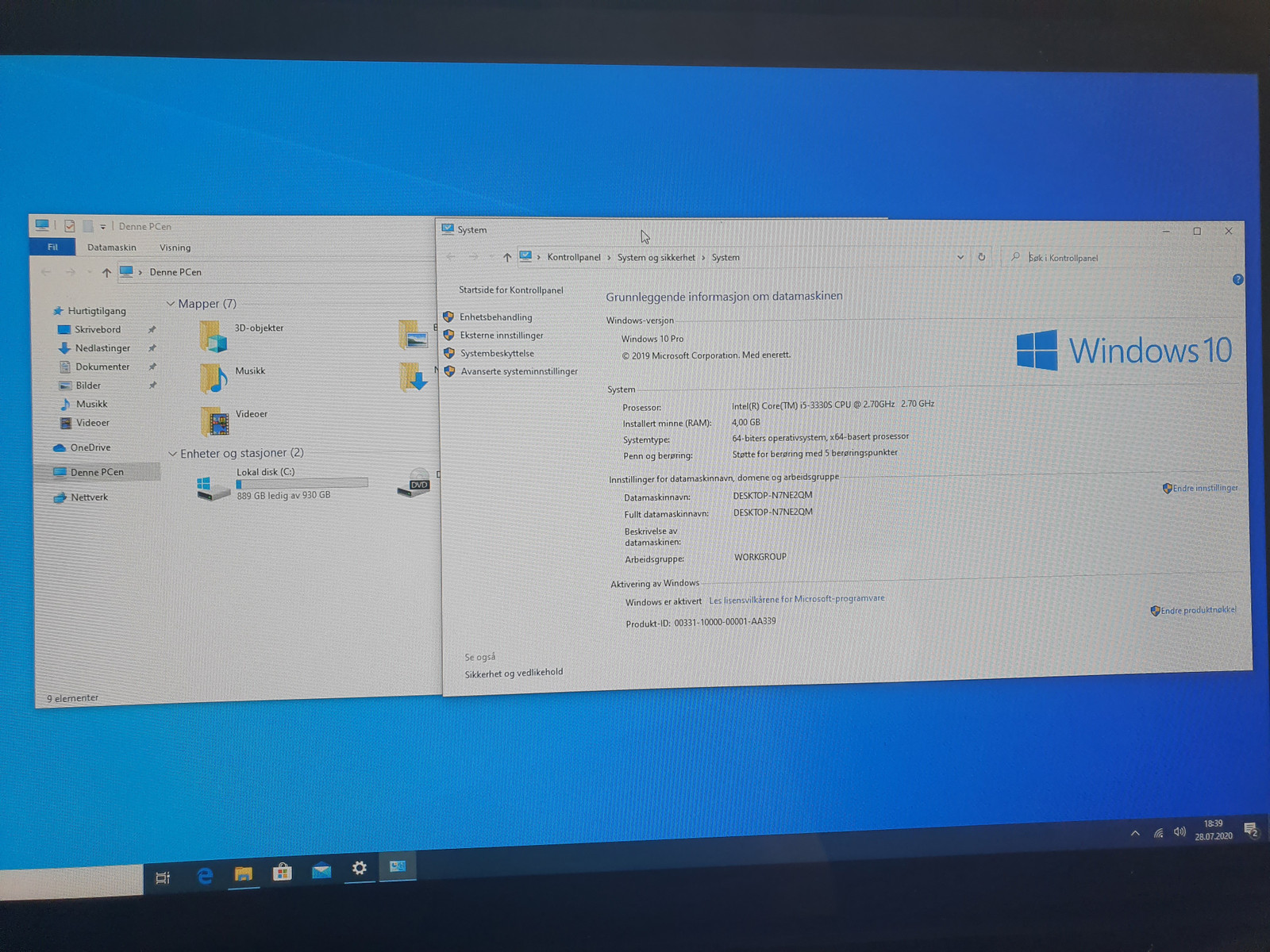Open Enhetsbehandling in System window

coord(495,317)
